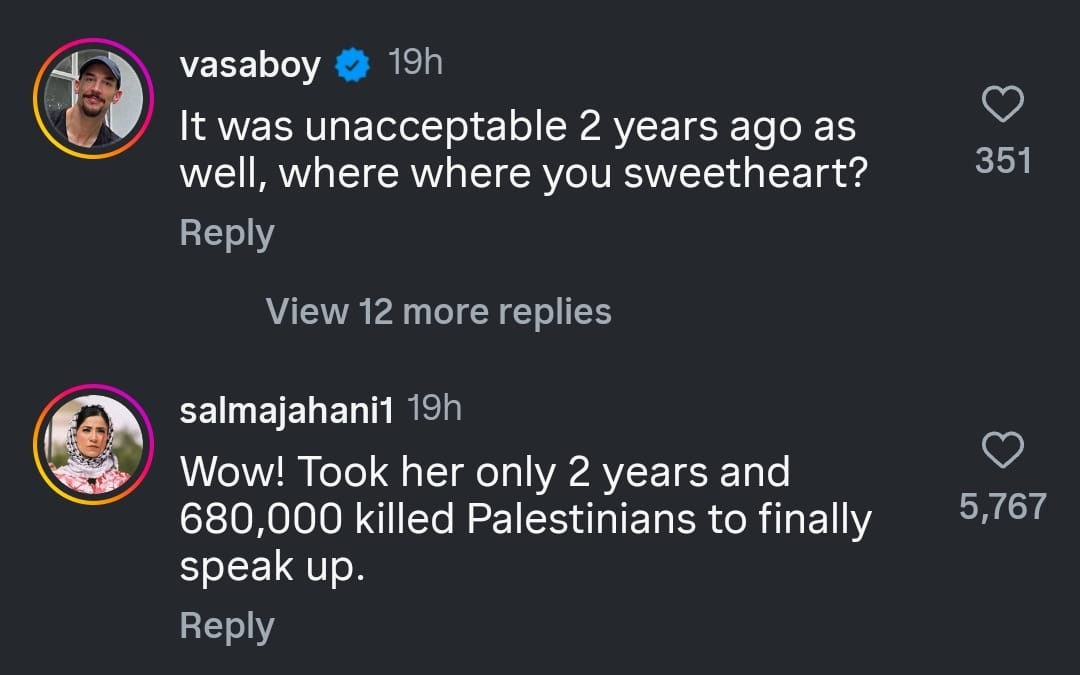
Task: Reply to vasaboy's comment
Action: click(227, 233)
